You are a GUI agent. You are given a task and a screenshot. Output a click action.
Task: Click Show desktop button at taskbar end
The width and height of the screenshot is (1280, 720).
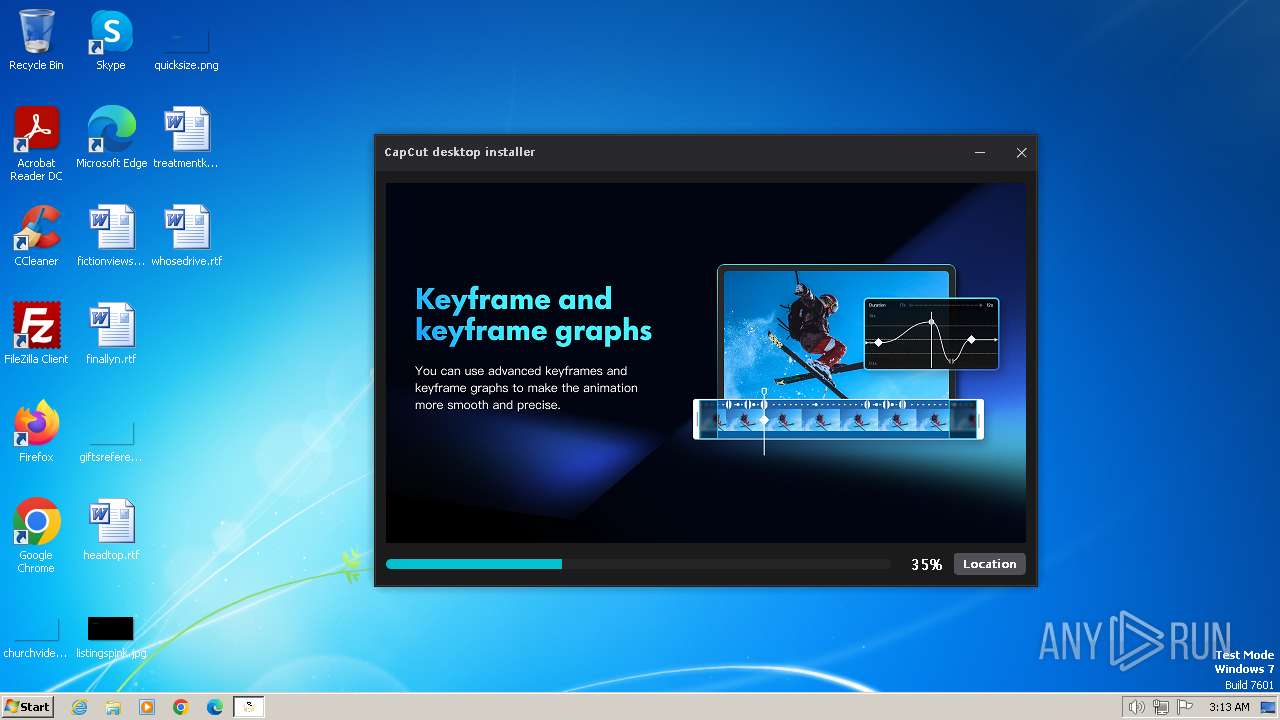(x=1269, y=707)
